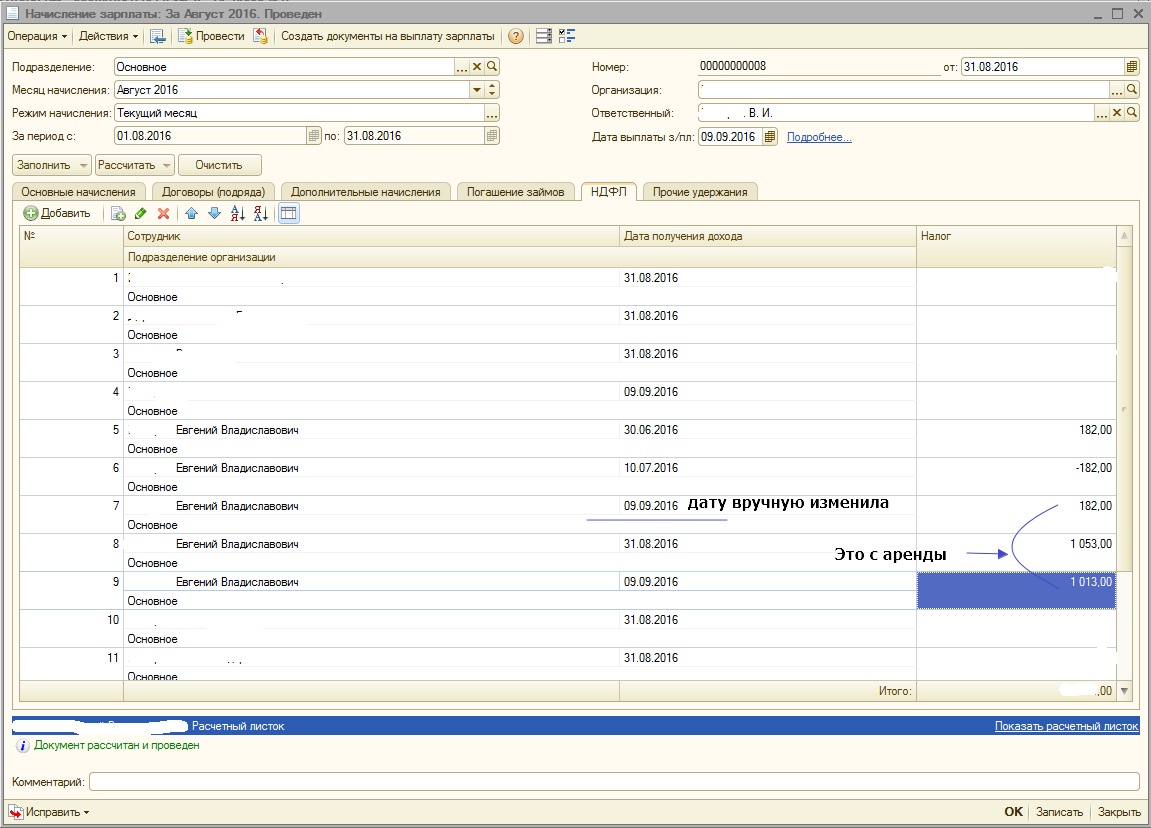Viewport: 1151px width, 828px height.
Task: Expand the Рассчитать dropdown button
Action: click(x=165, y=165)
